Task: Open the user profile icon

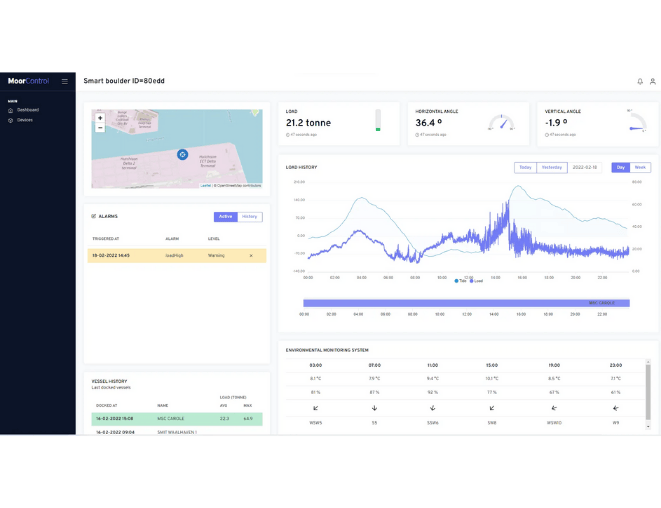Action: pos(653,81)
